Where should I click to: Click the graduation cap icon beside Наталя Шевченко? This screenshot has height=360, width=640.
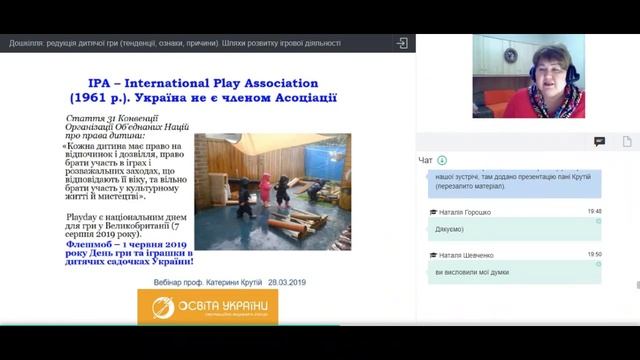click(x=433, y=255)
